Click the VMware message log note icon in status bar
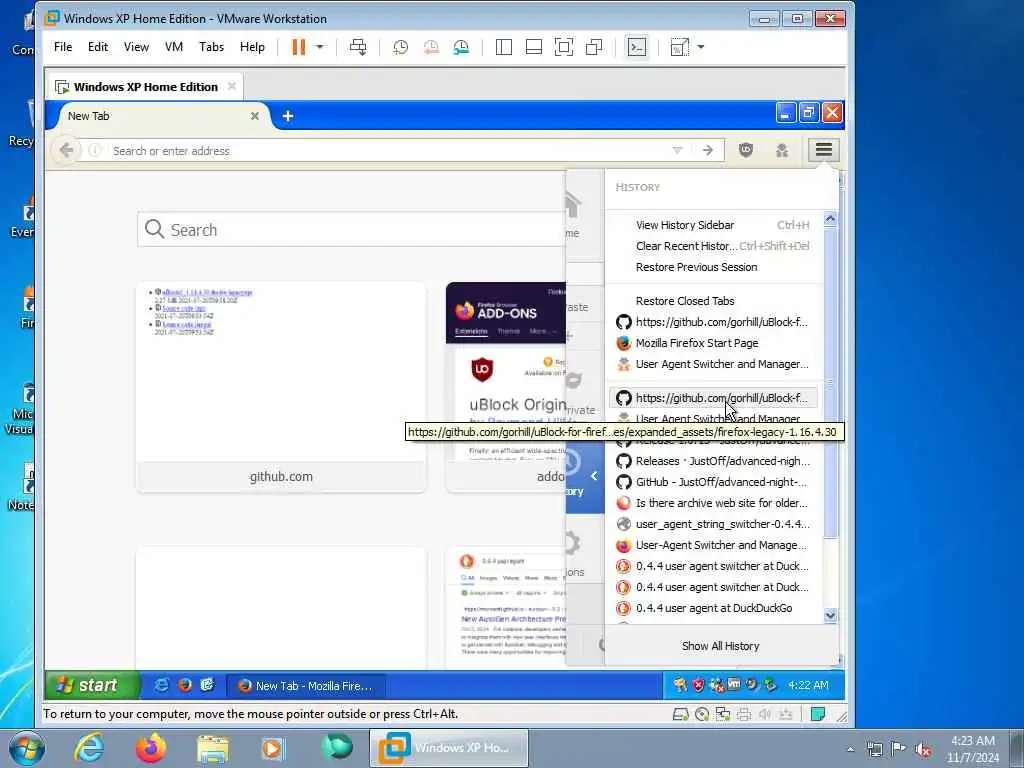This screenshot has width=1024, height=768. click(x=817, y=714)
